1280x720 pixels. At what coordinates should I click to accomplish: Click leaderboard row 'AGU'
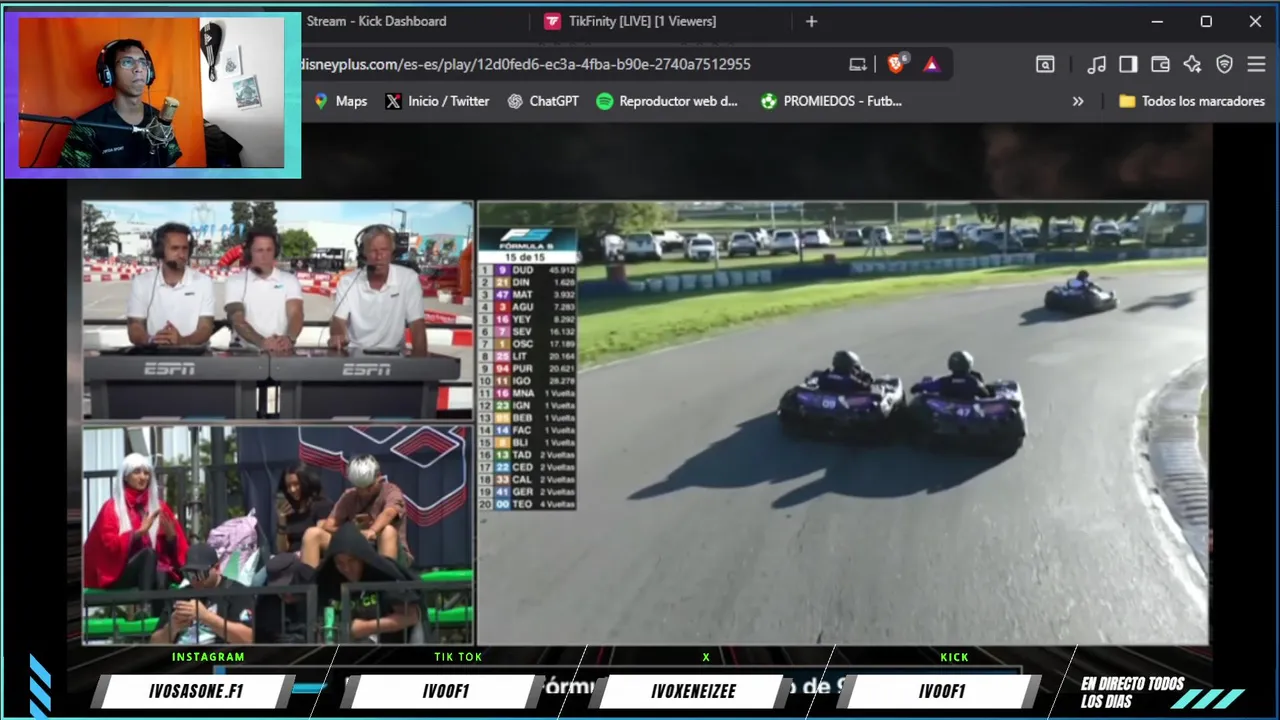click(527, 307)
